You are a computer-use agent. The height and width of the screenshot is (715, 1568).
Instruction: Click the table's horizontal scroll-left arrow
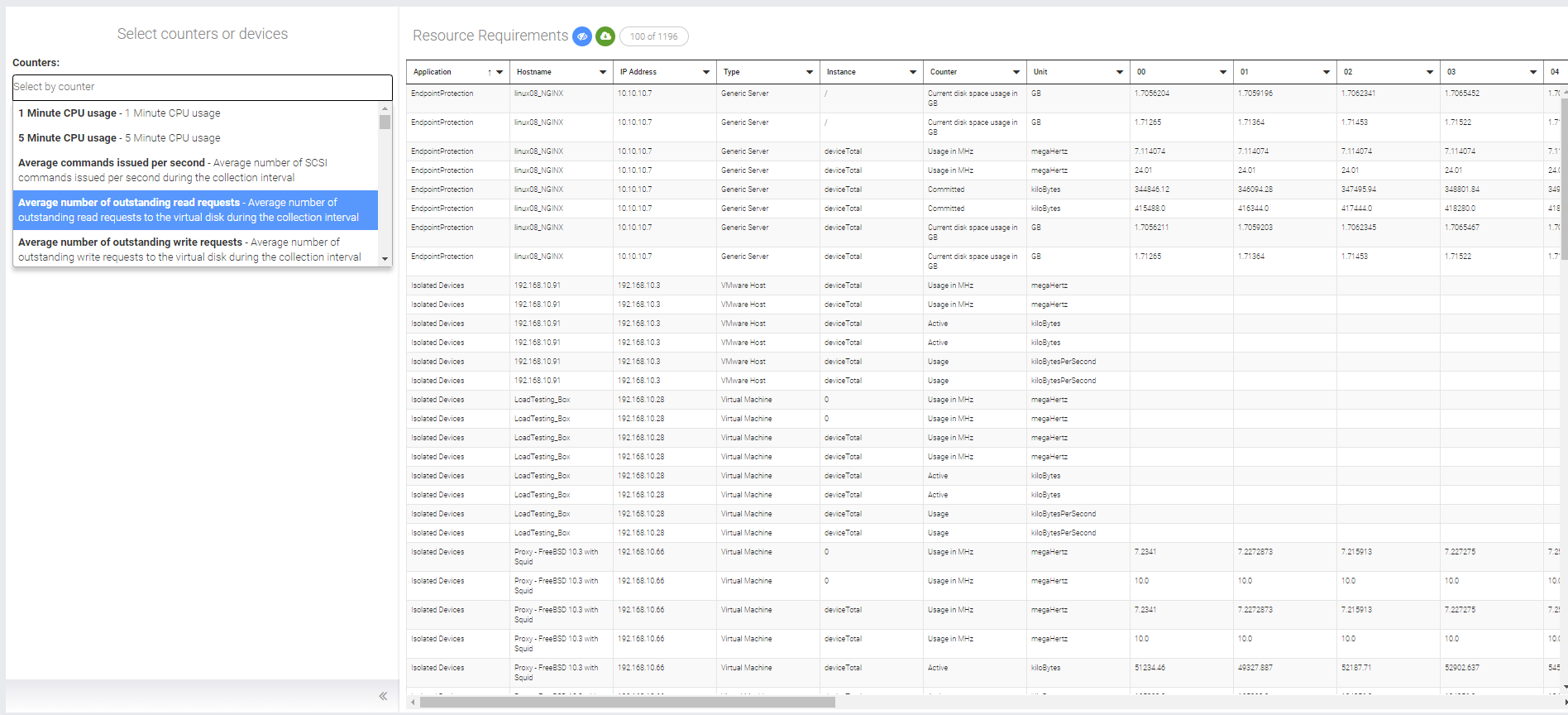(413, 702)
